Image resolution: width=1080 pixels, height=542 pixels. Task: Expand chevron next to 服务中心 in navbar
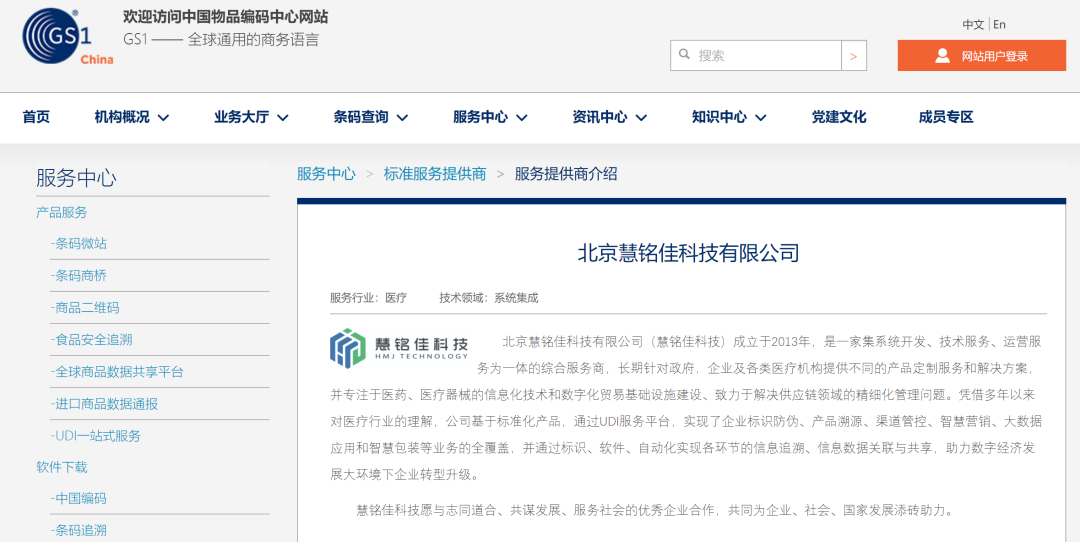(x=522, y=118)
